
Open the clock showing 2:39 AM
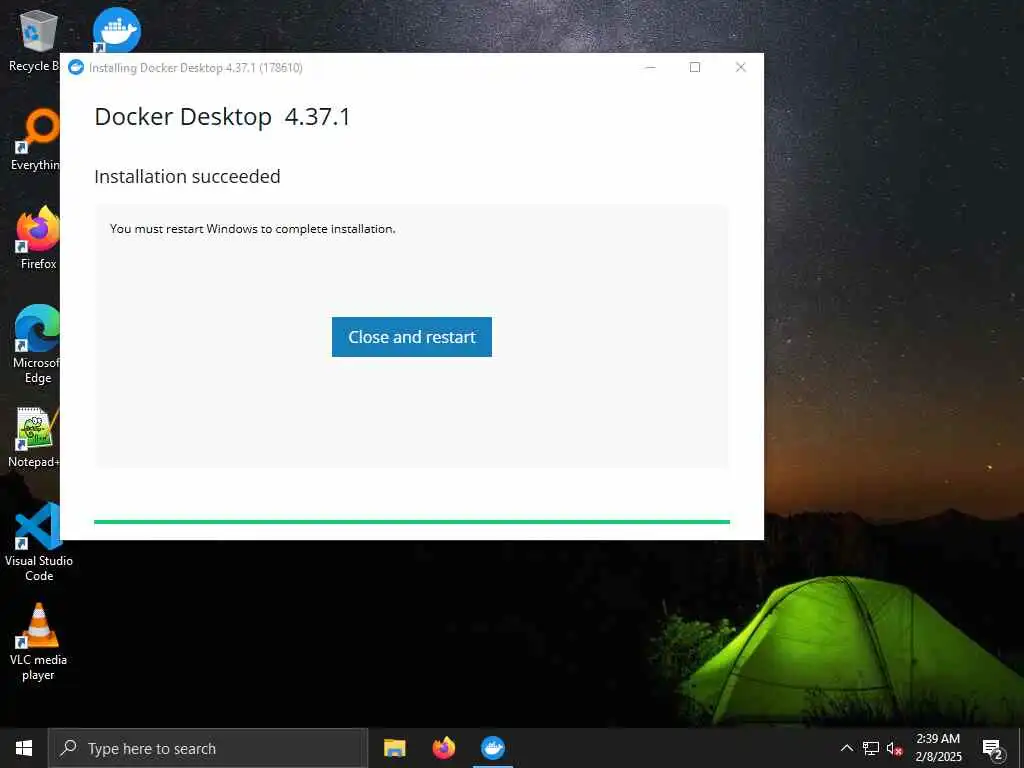[x=938, y=748]
